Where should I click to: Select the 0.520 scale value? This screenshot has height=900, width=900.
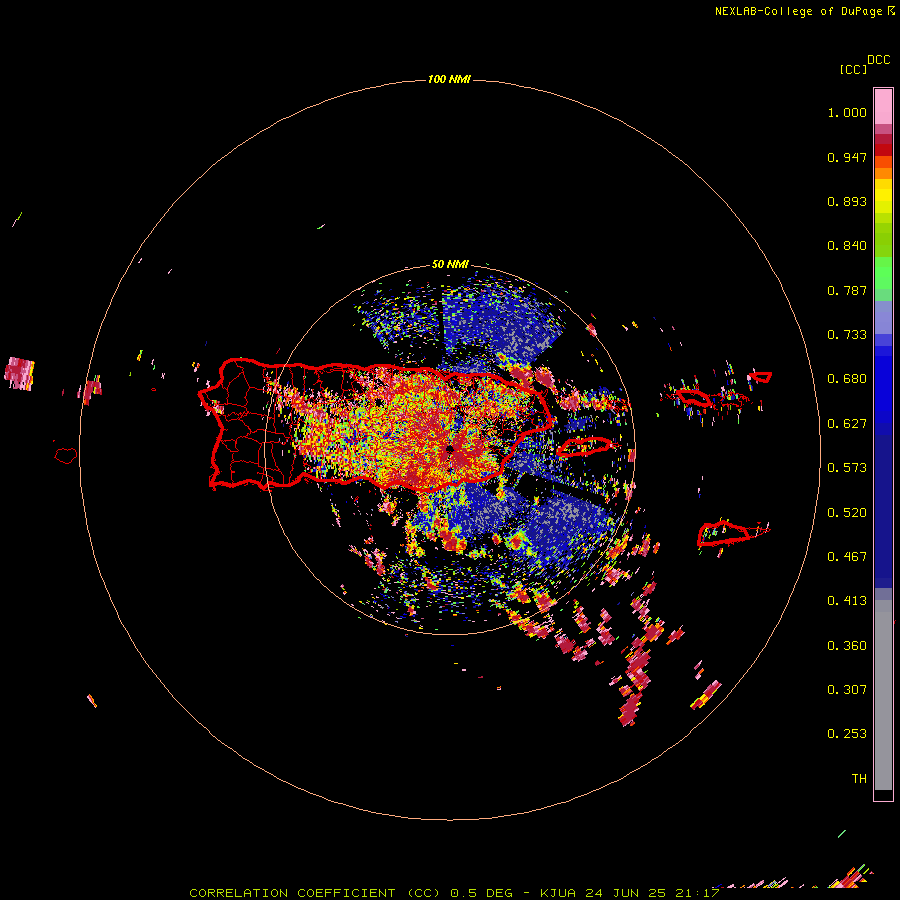847,513
